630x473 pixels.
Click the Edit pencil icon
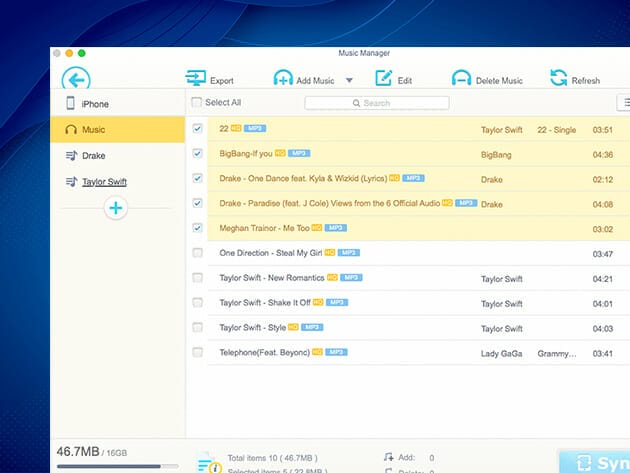pos(384,79)
